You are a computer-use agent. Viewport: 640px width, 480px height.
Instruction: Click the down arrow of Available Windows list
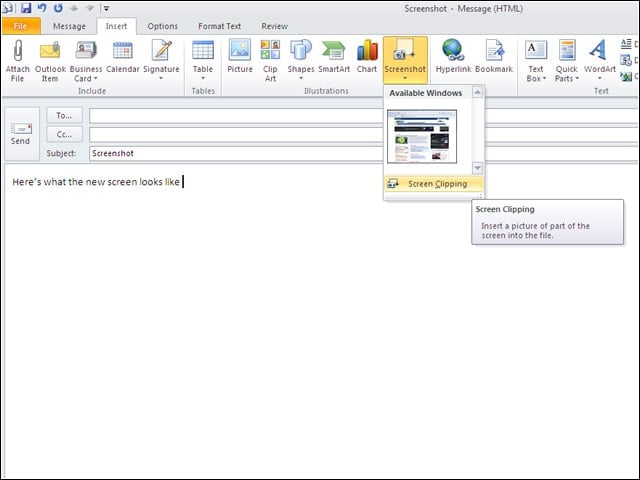click(477, 168)
